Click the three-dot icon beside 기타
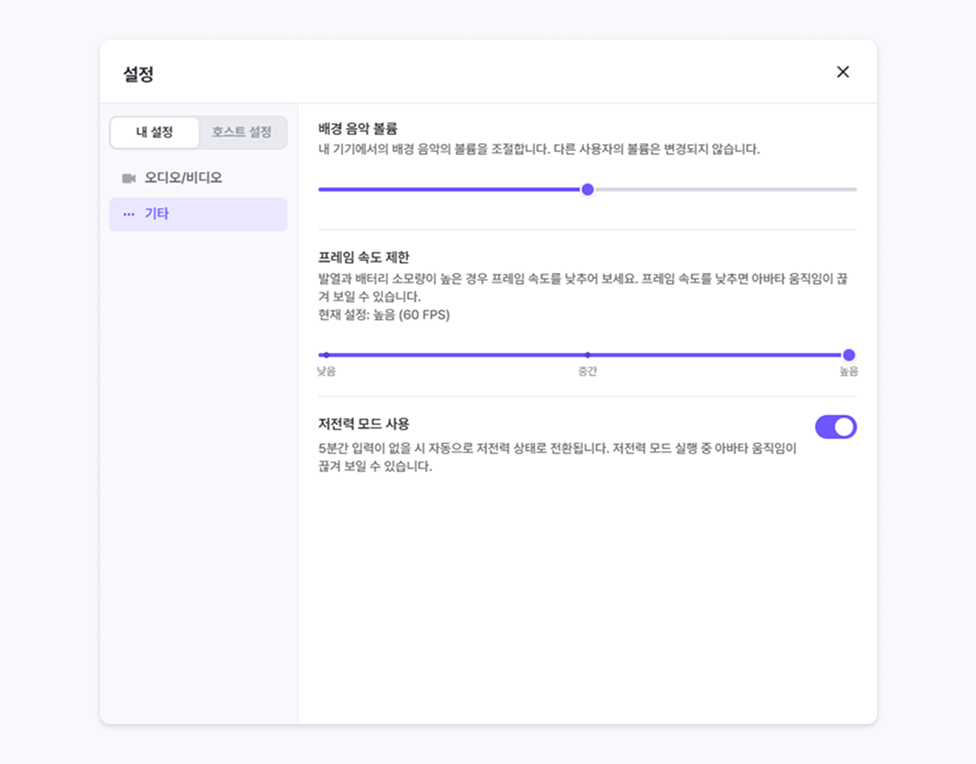 tap(129, 214)
